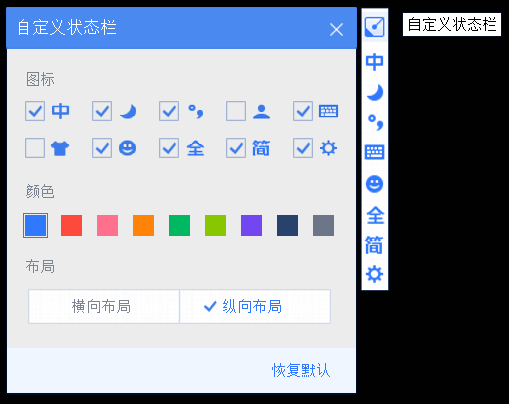Click the shirt skin icon in the dialog grid
The width and height of the screenshot is (509, 404).
point(60,148)
